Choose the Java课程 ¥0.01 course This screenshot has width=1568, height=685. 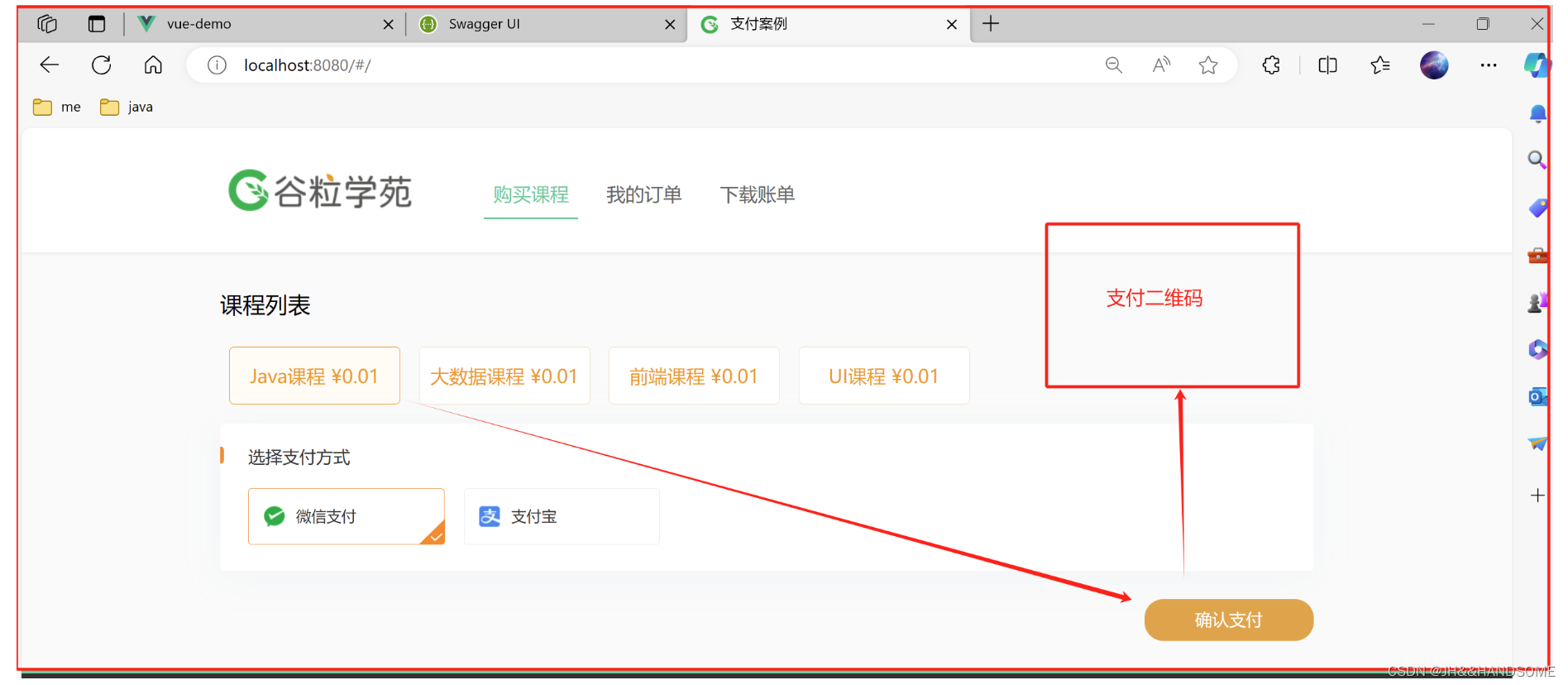click(314, 376)
